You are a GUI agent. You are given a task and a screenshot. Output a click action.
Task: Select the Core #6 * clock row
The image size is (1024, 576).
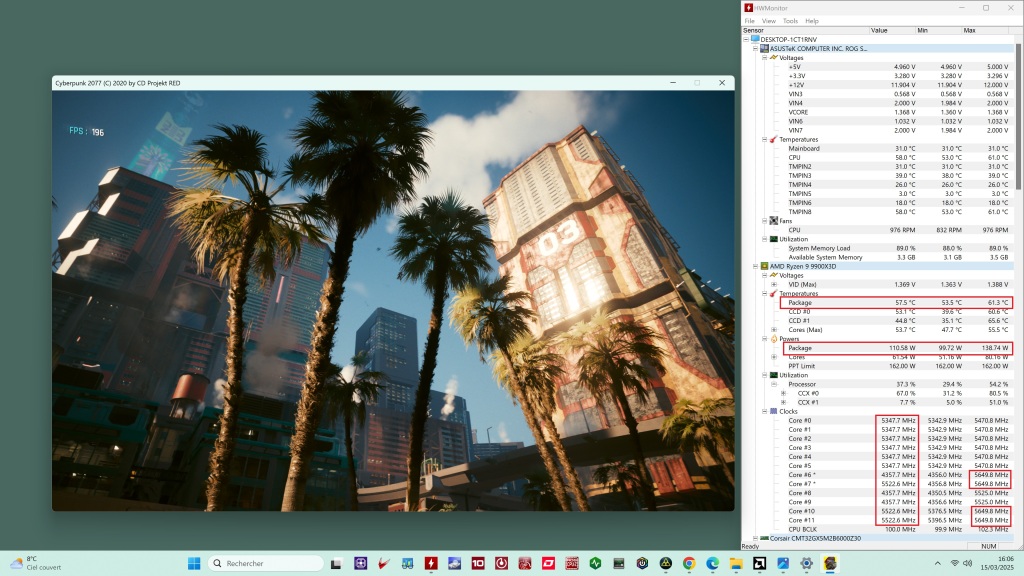coord(898,475)
